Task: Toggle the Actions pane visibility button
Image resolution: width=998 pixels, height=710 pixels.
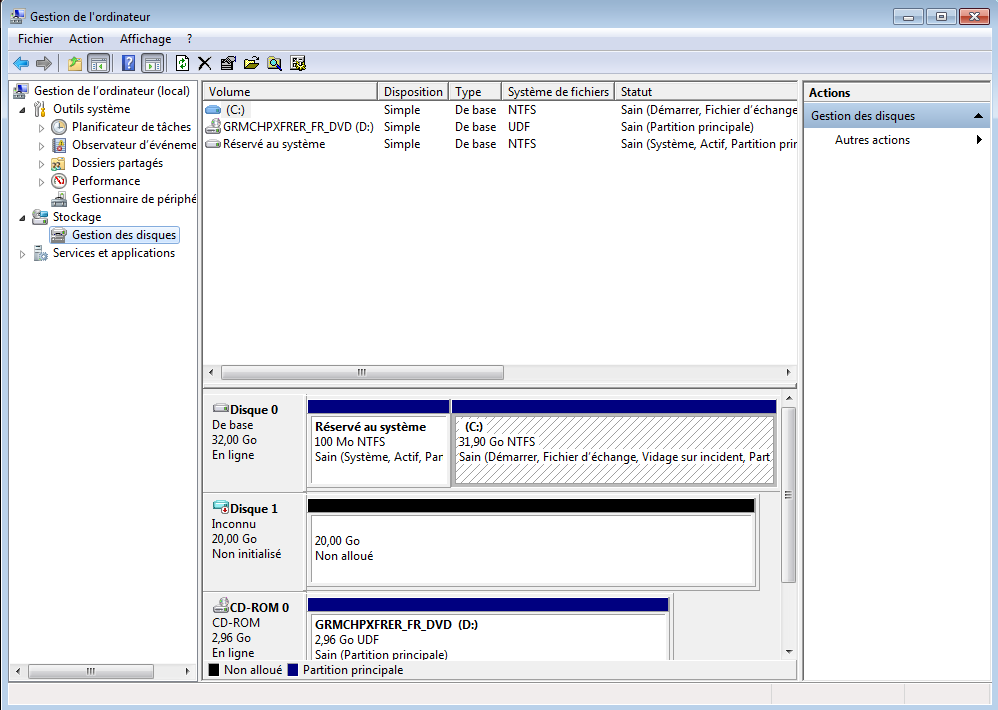Action: click(152, 63)
